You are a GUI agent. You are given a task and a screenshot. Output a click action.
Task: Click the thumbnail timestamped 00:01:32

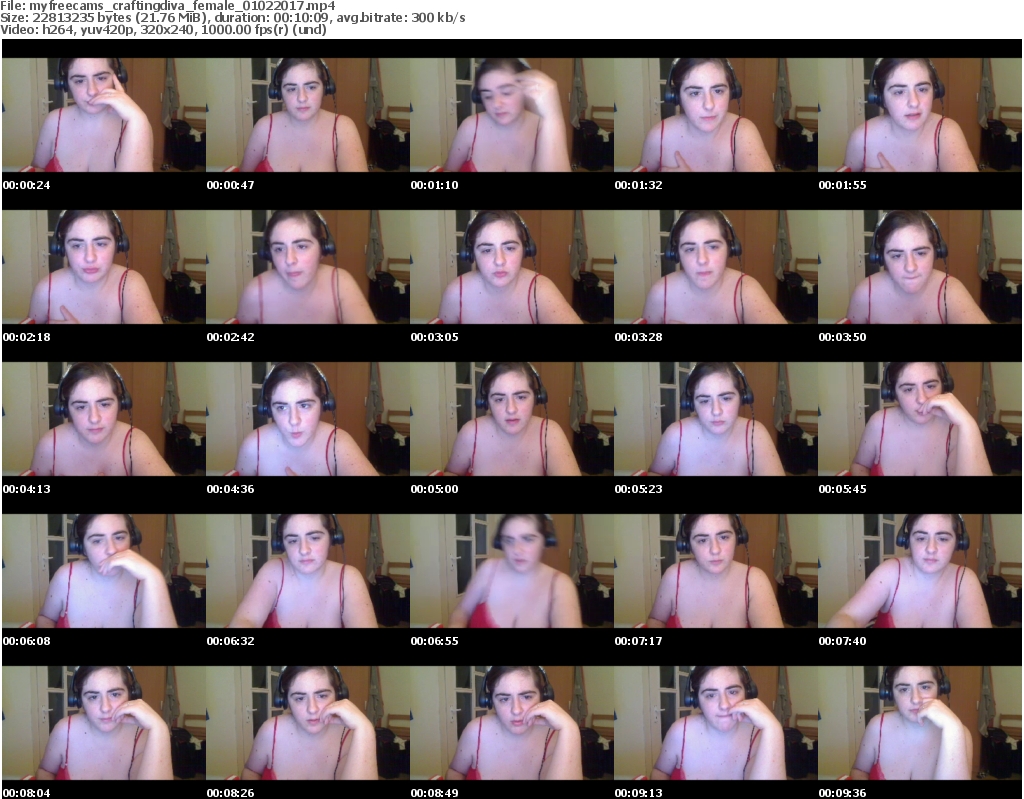point(716,114)
